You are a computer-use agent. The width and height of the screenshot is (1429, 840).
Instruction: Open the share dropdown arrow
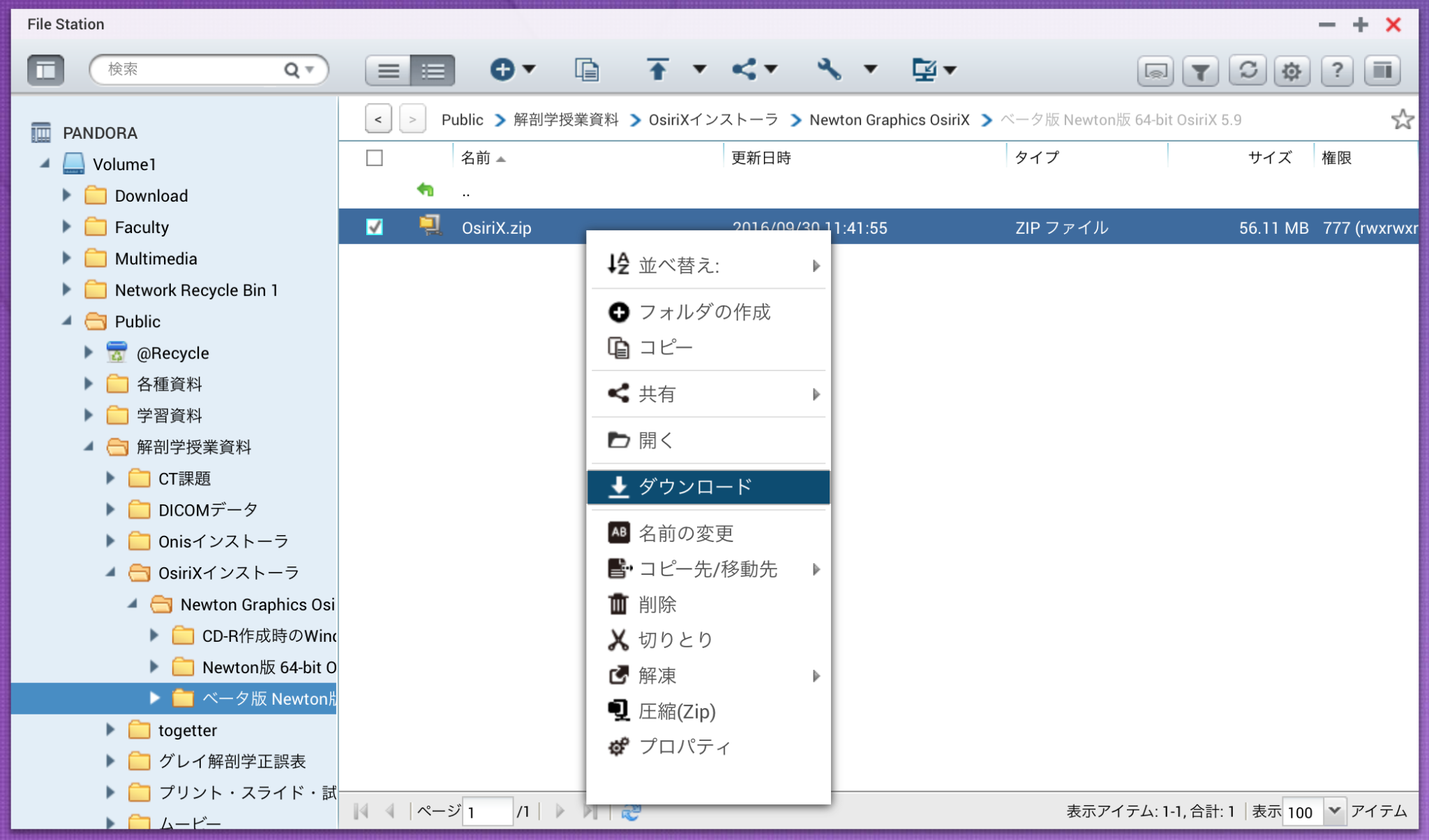[x=771, y=69]
